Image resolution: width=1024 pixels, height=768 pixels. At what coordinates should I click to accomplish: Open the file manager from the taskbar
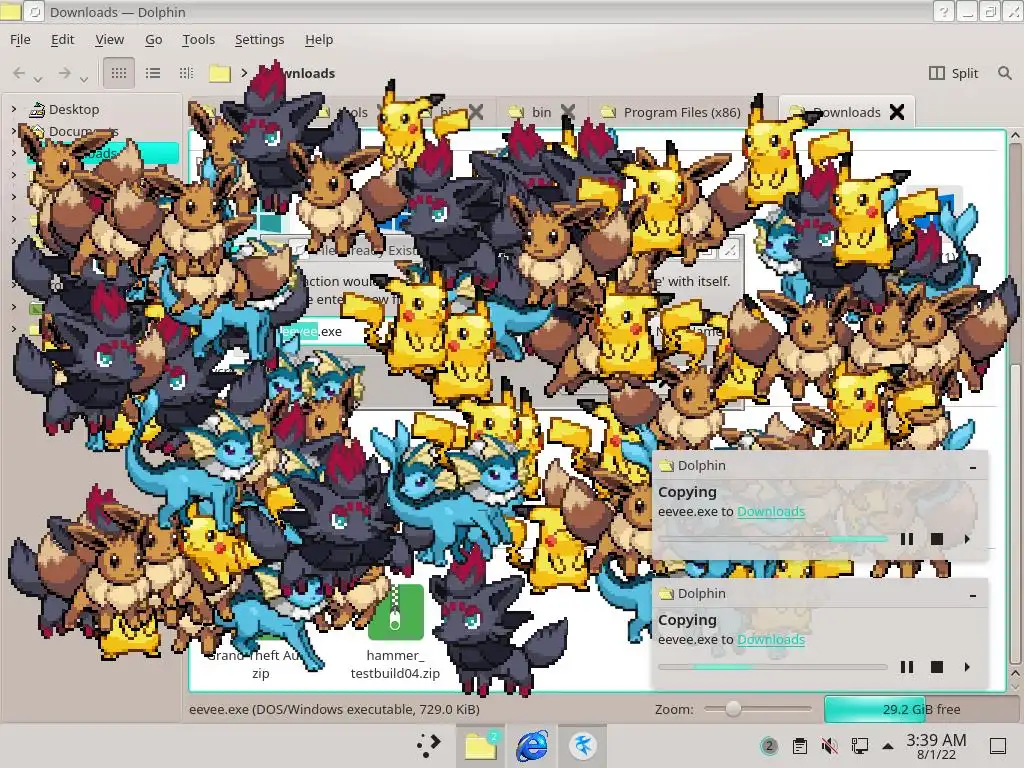(480, 745)
